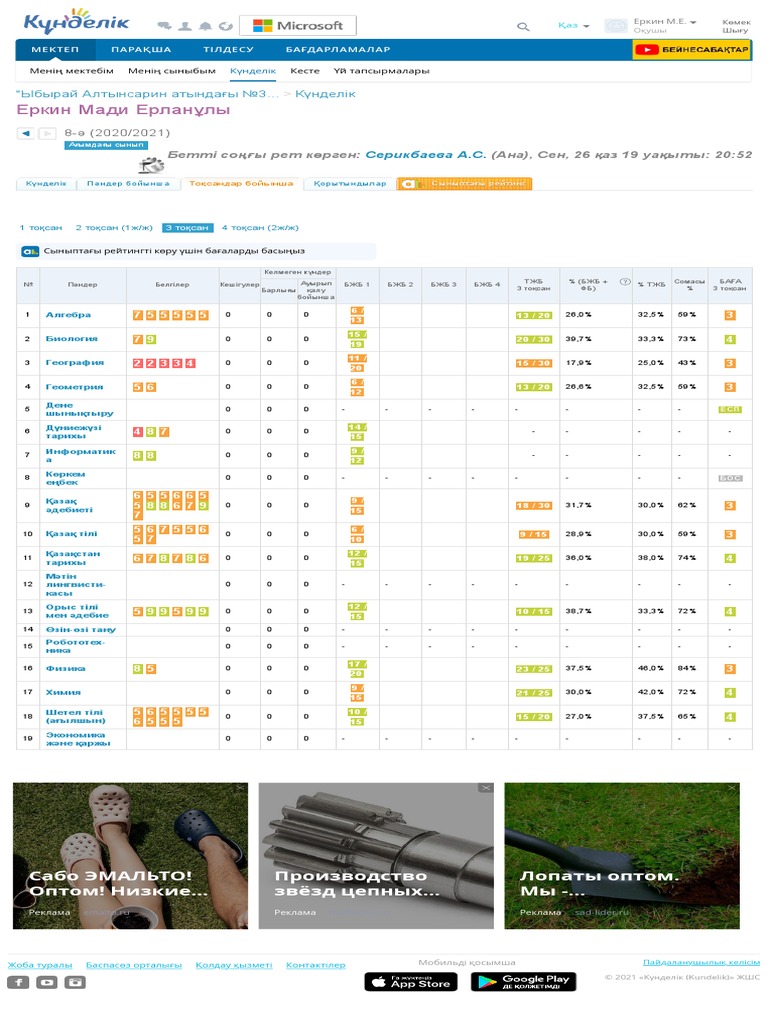This screenshot has height=1024, width=768.
Task: Switch to the Күнделік tab
Action: pyautogui.click(x=46, y=184)
